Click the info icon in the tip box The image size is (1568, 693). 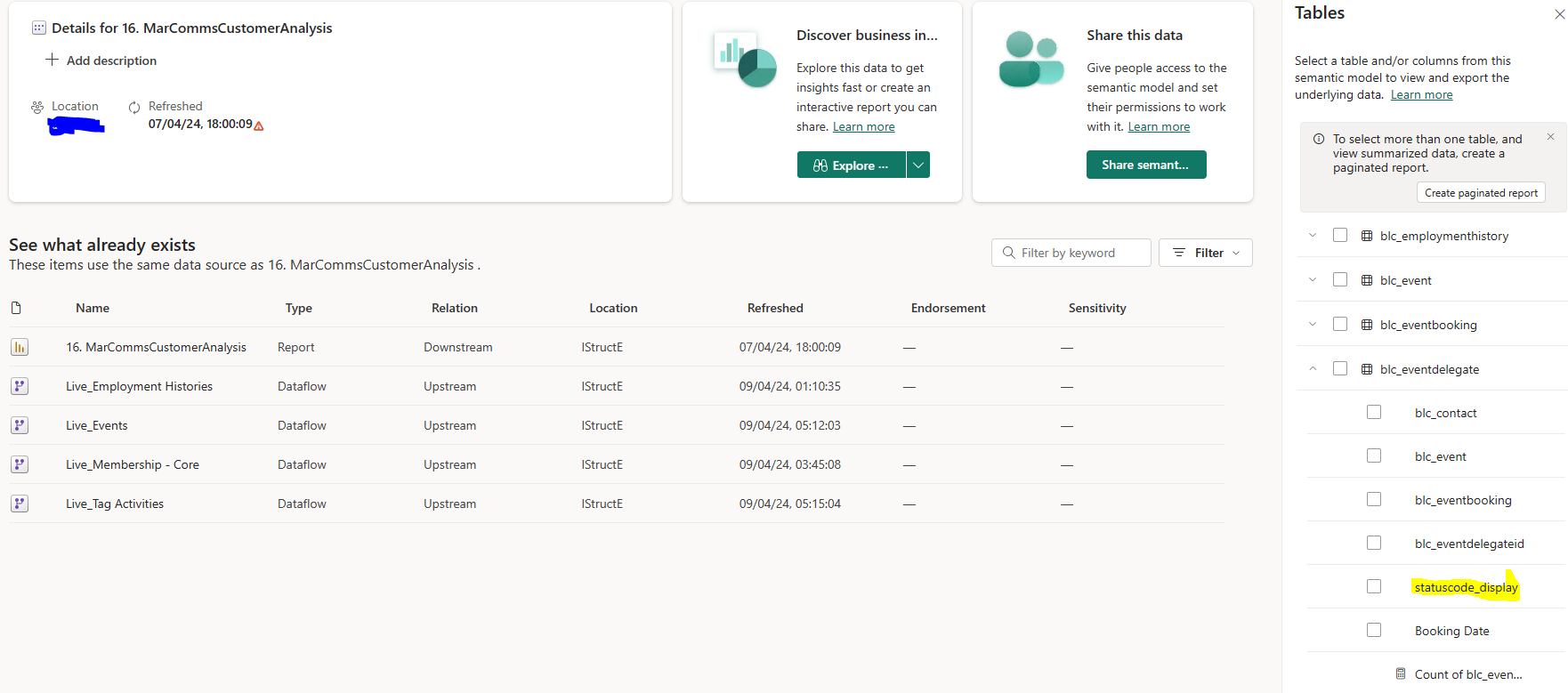1319,139
